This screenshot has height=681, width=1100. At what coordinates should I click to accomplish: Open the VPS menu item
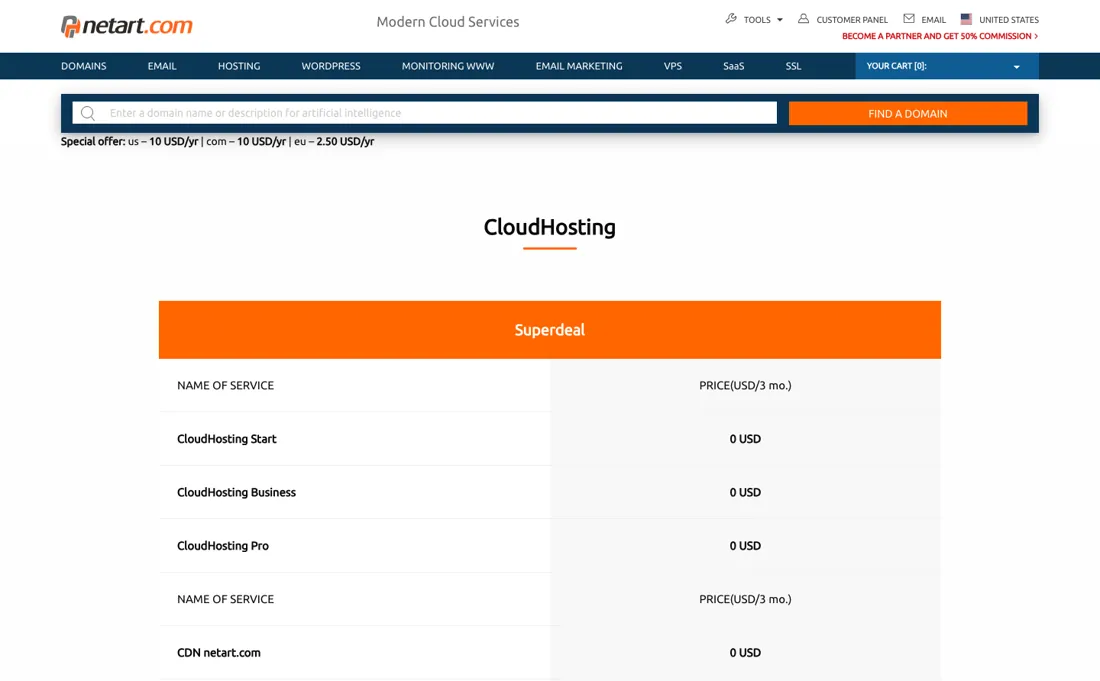tap(672, 66)
